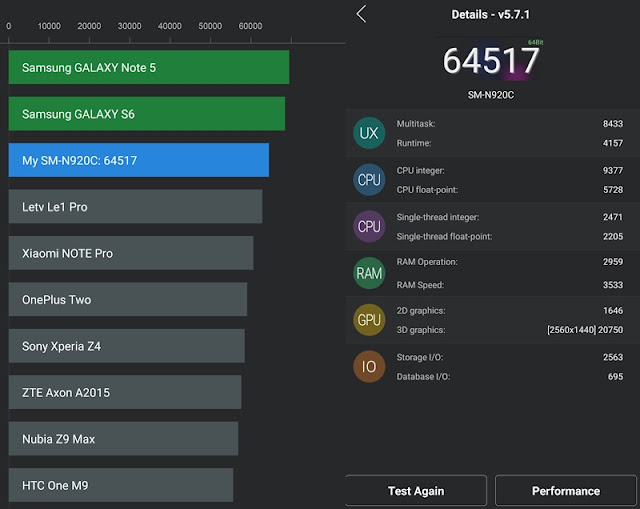Tap the RAM Speed score row
This screenshot has height=509, width=640.
click(x=510, y=285)
